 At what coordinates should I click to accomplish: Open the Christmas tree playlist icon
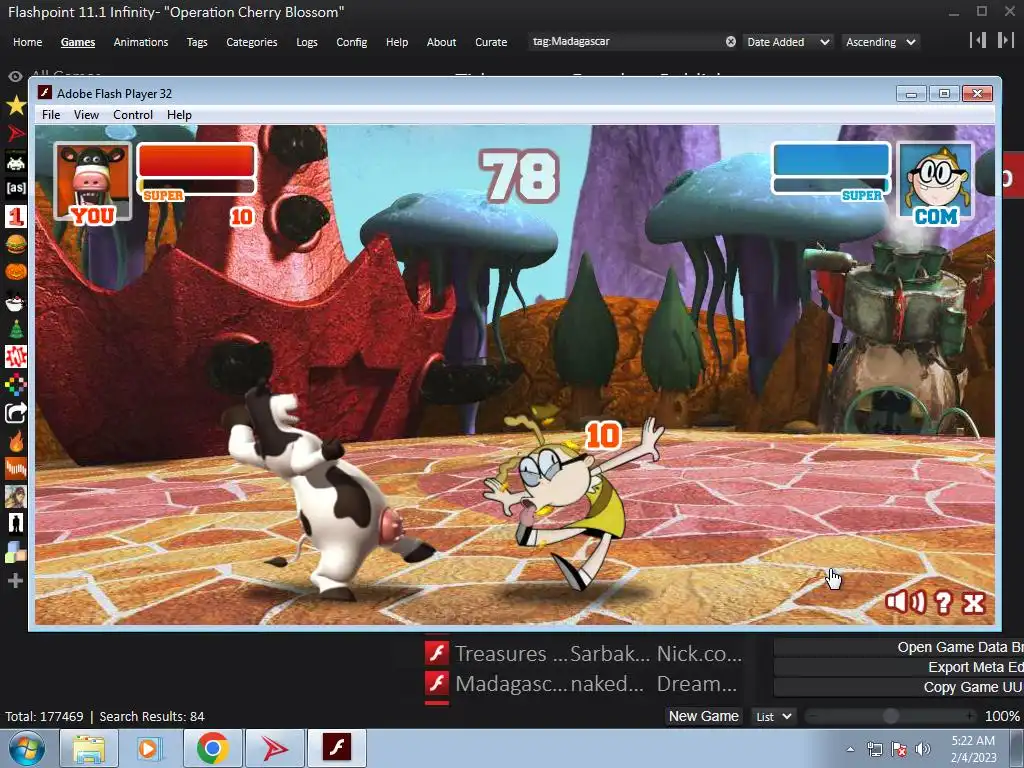[x=16, y=328]
